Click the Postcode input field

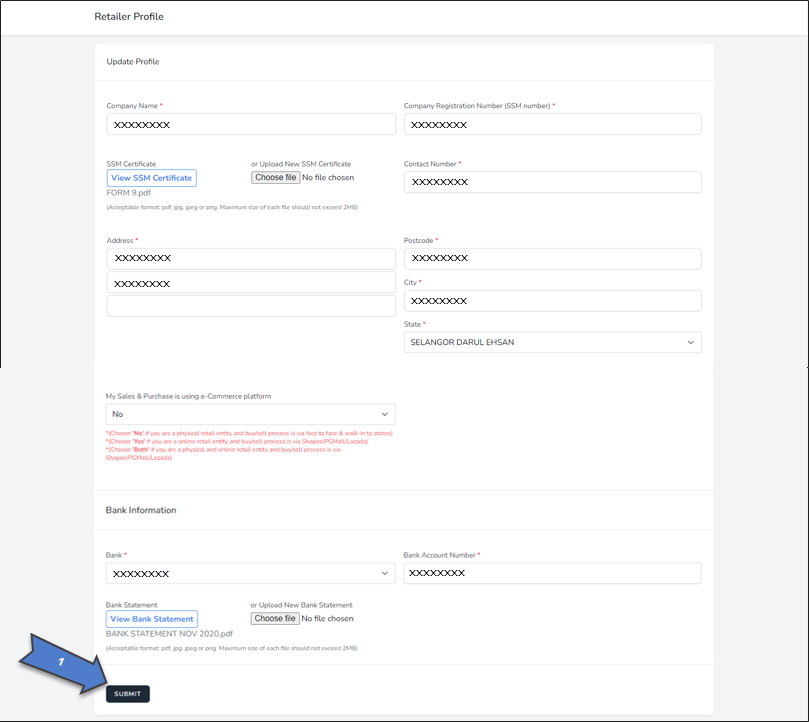[x=552, y=259]
